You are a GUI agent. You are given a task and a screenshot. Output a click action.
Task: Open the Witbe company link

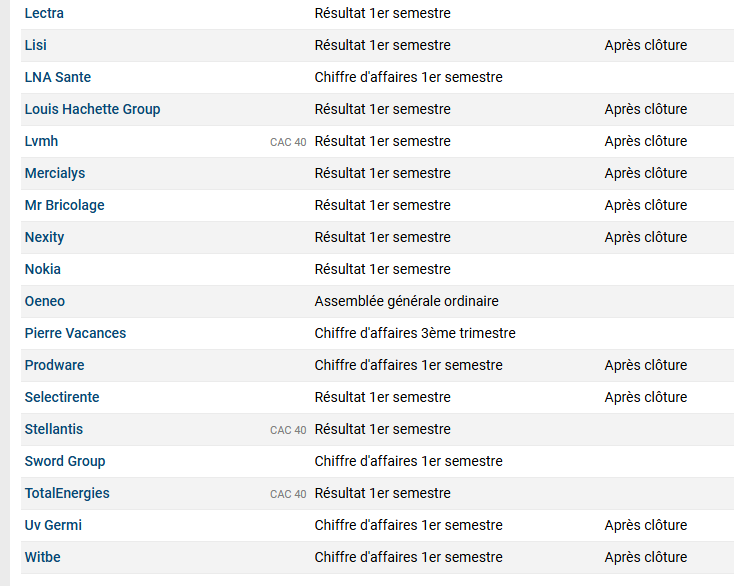(x=43, y=557)
